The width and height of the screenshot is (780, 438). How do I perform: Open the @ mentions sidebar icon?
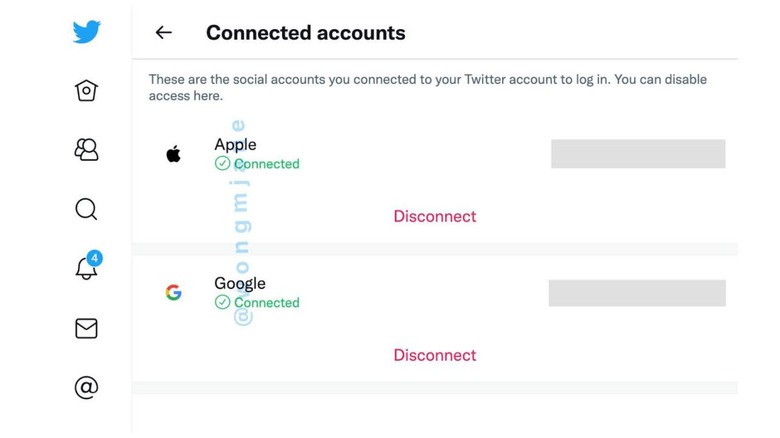coord(86,387)
